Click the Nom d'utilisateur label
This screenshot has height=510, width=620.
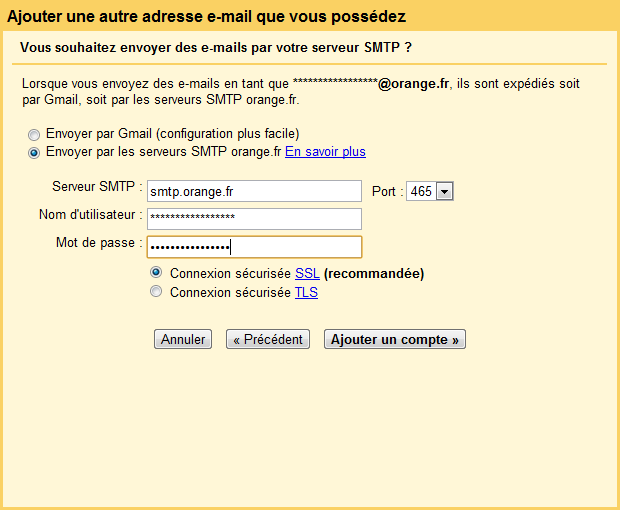(91, 215)
